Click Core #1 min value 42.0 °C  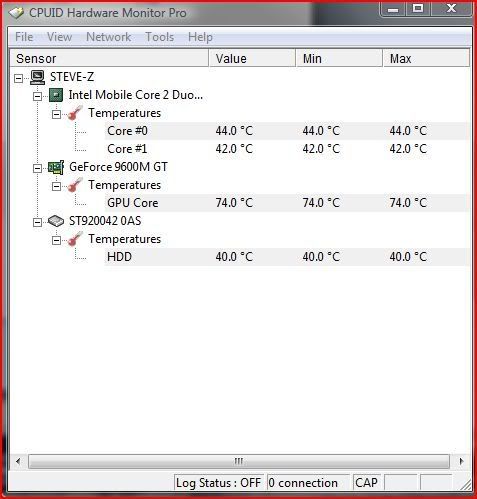tap(321, 149)
